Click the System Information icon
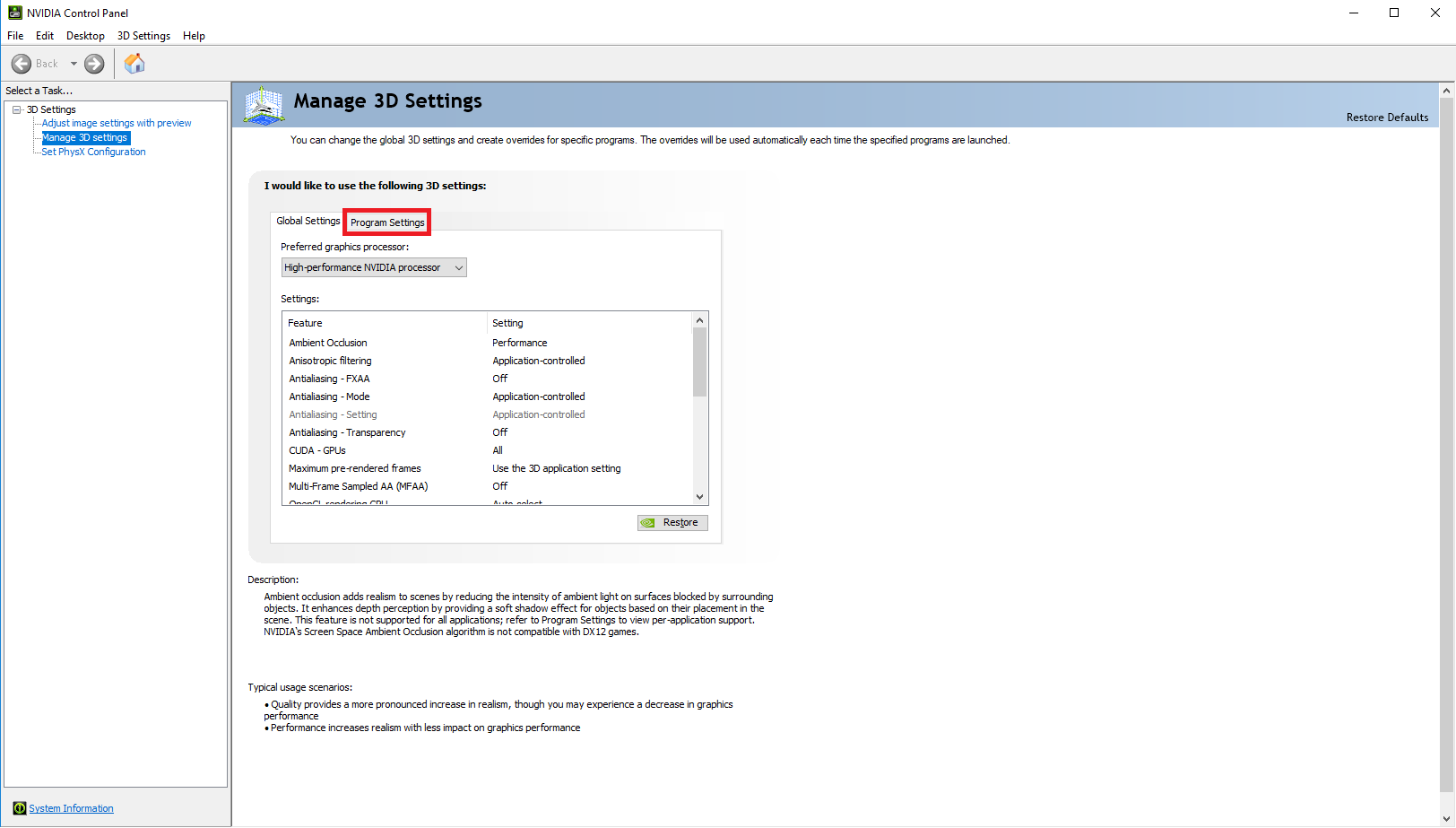This screenshot has height=828, width=1456. (x=20, y=808)
